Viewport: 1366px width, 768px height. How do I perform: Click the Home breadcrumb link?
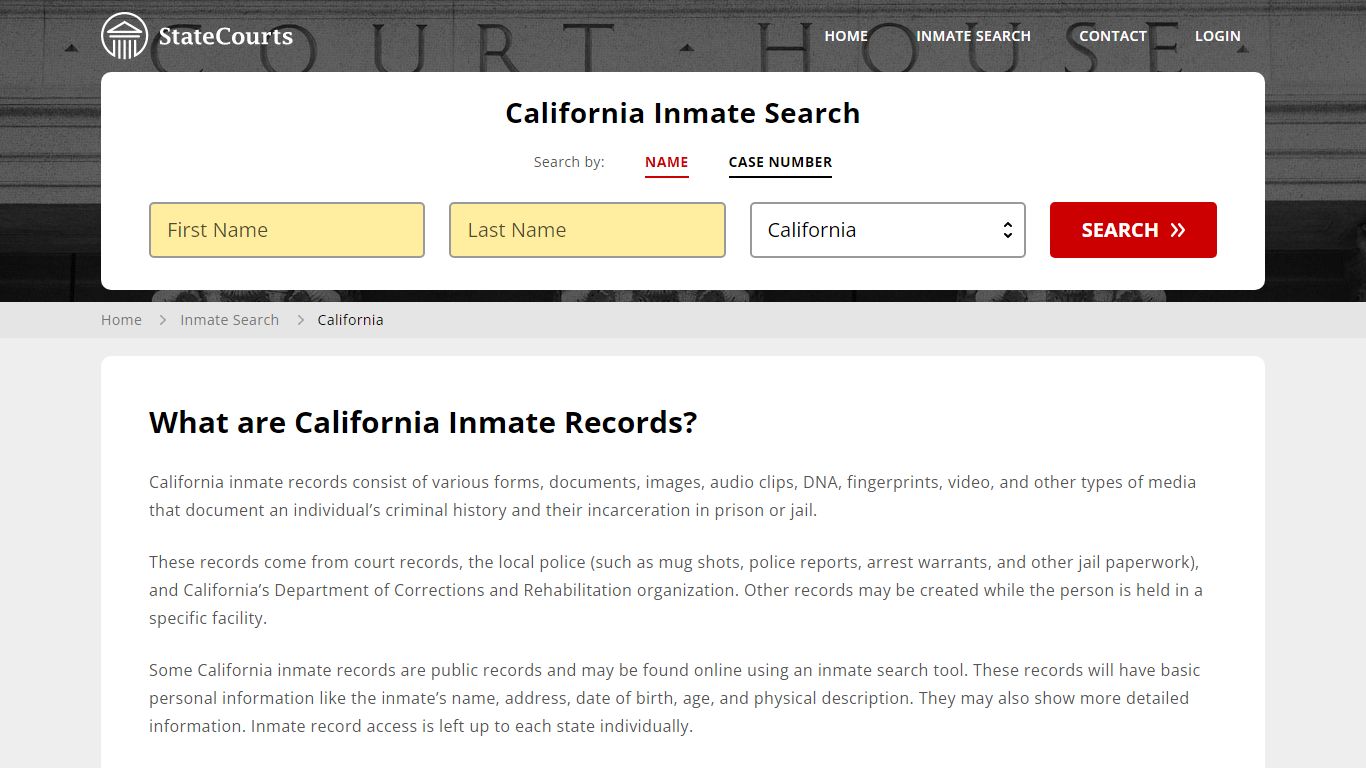[x=121, y=320]
